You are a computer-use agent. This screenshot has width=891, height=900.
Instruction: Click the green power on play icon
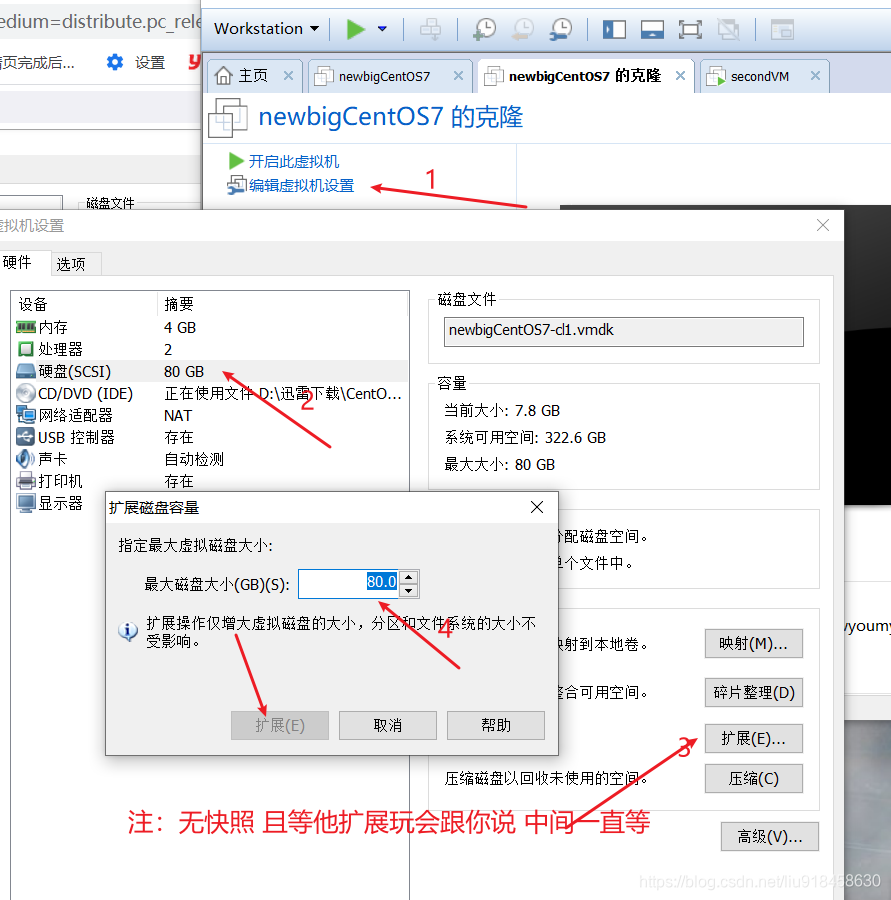(355, 29)
